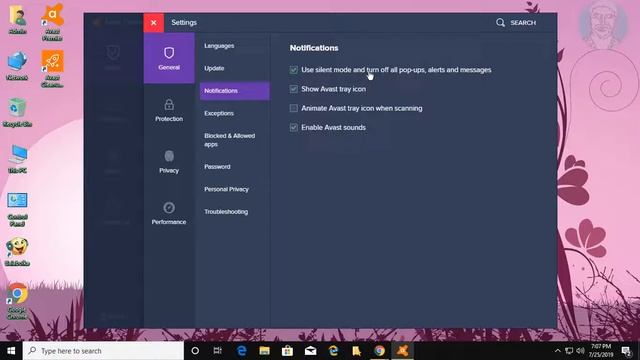The image size is (640, 360).
Task: Open Task View on the taskbar
Action: click(218, 351)
